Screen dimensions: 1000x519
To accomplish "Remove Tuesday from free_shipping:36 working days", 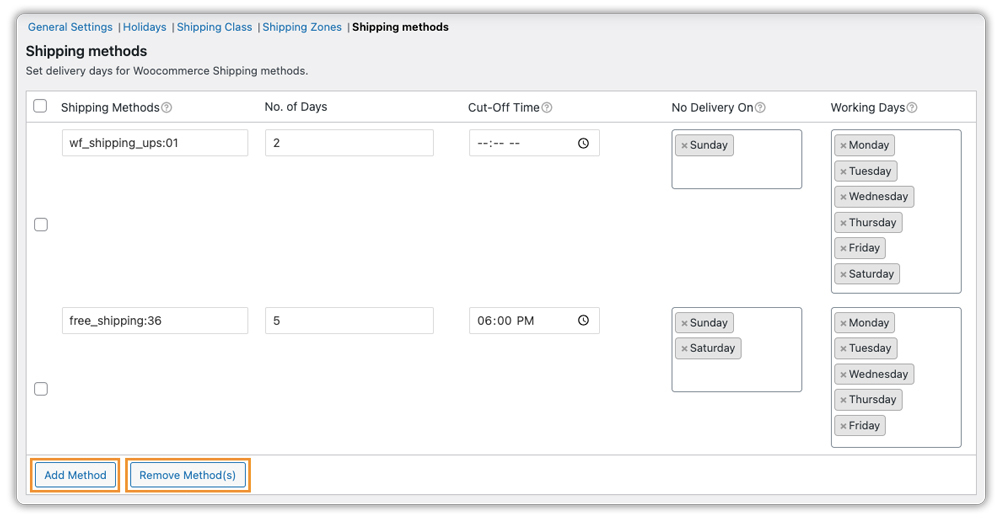I will pos(843,349).
